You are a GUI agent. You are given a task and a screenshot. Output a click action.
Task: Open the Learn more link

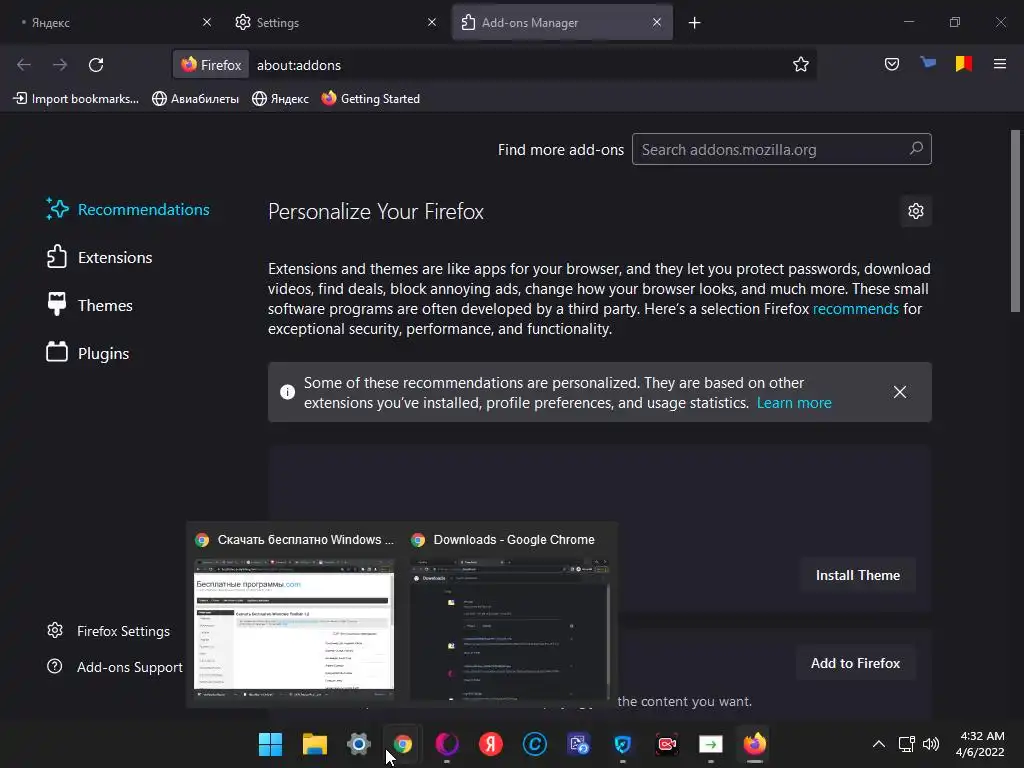pos(794,403)
